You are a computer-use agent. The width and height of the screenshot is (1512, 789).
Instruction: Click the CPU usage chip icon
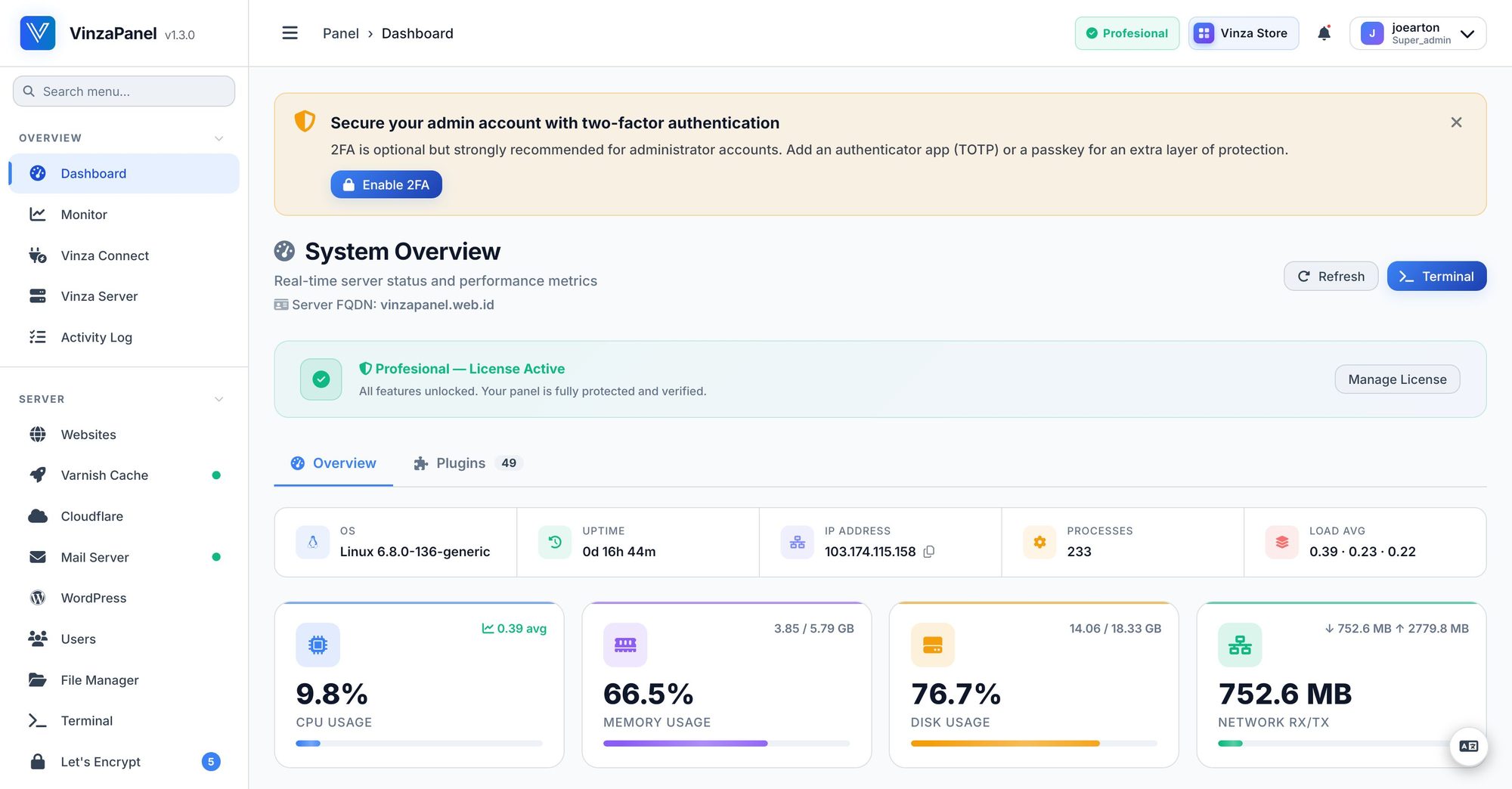[318, 645]
